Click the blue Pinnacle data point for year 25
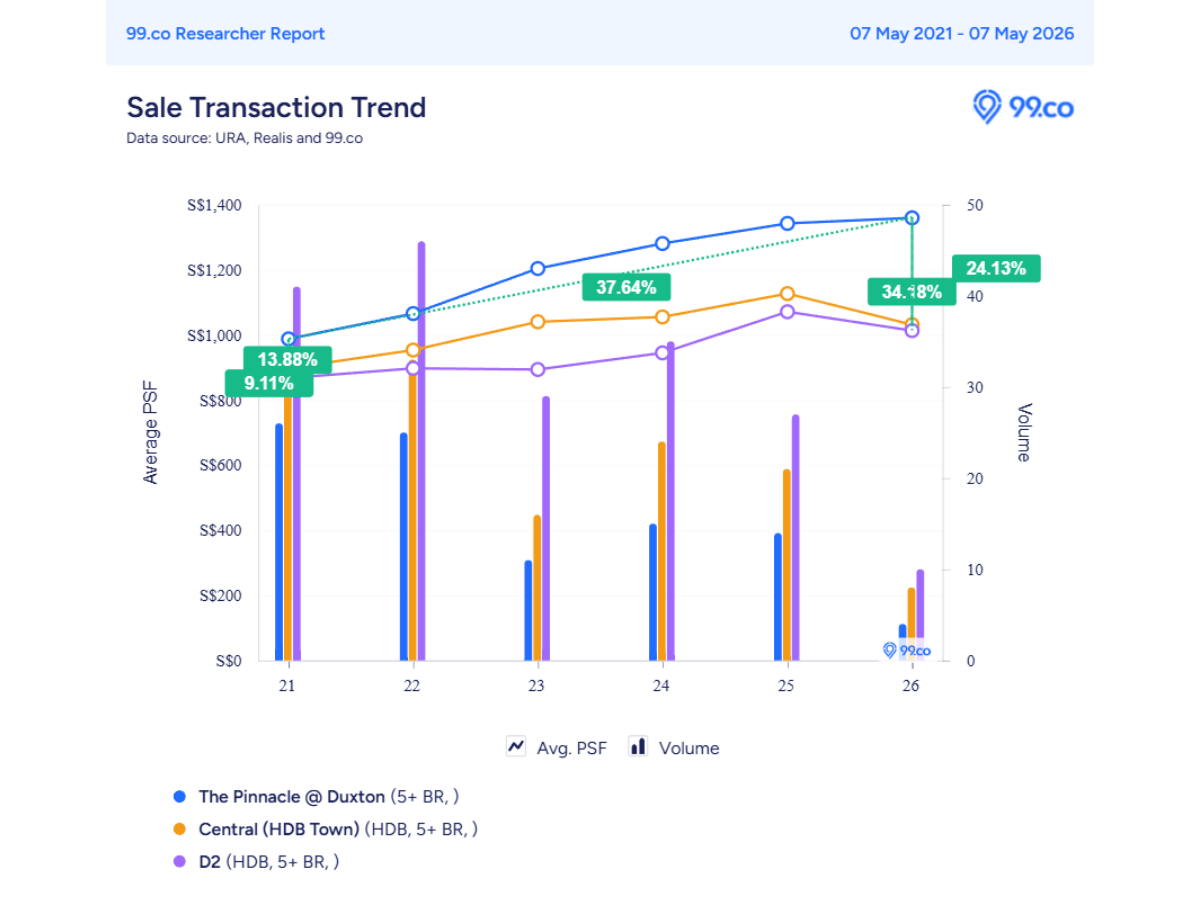1200x900 pixels. 787,223
